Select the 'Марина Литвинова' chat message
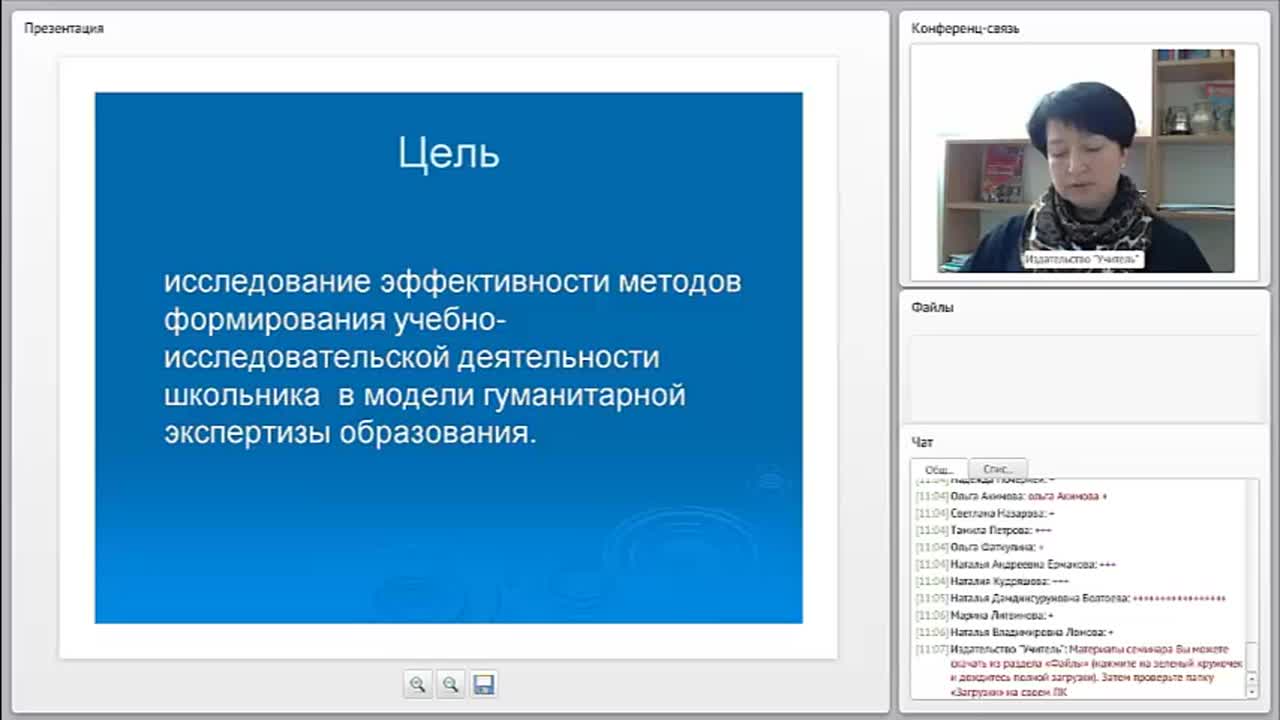This screenshot has height=720, width=1280. [985, 615]
